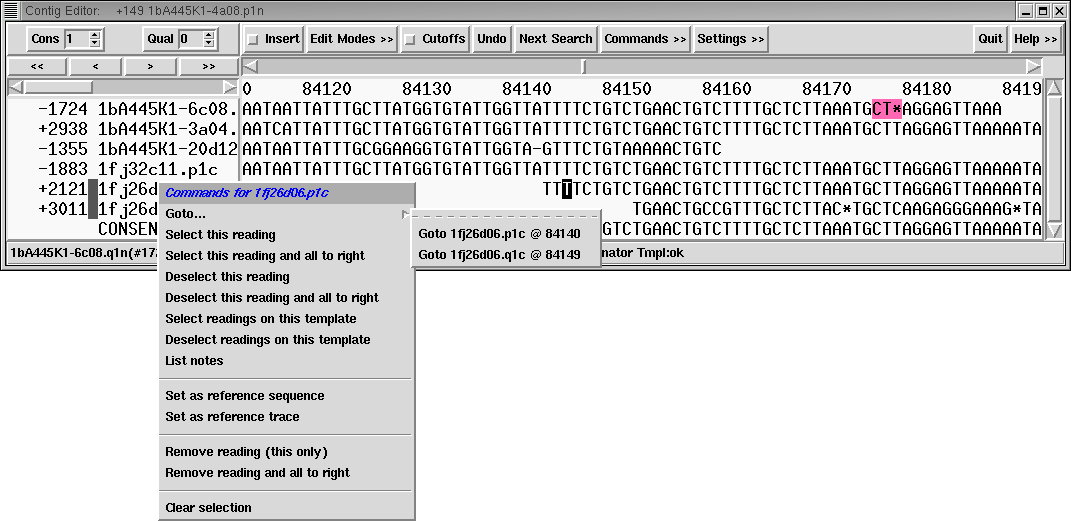Toggle the Insert checkbox
This screenshot has width=1071, height=521.
[253, 40]
